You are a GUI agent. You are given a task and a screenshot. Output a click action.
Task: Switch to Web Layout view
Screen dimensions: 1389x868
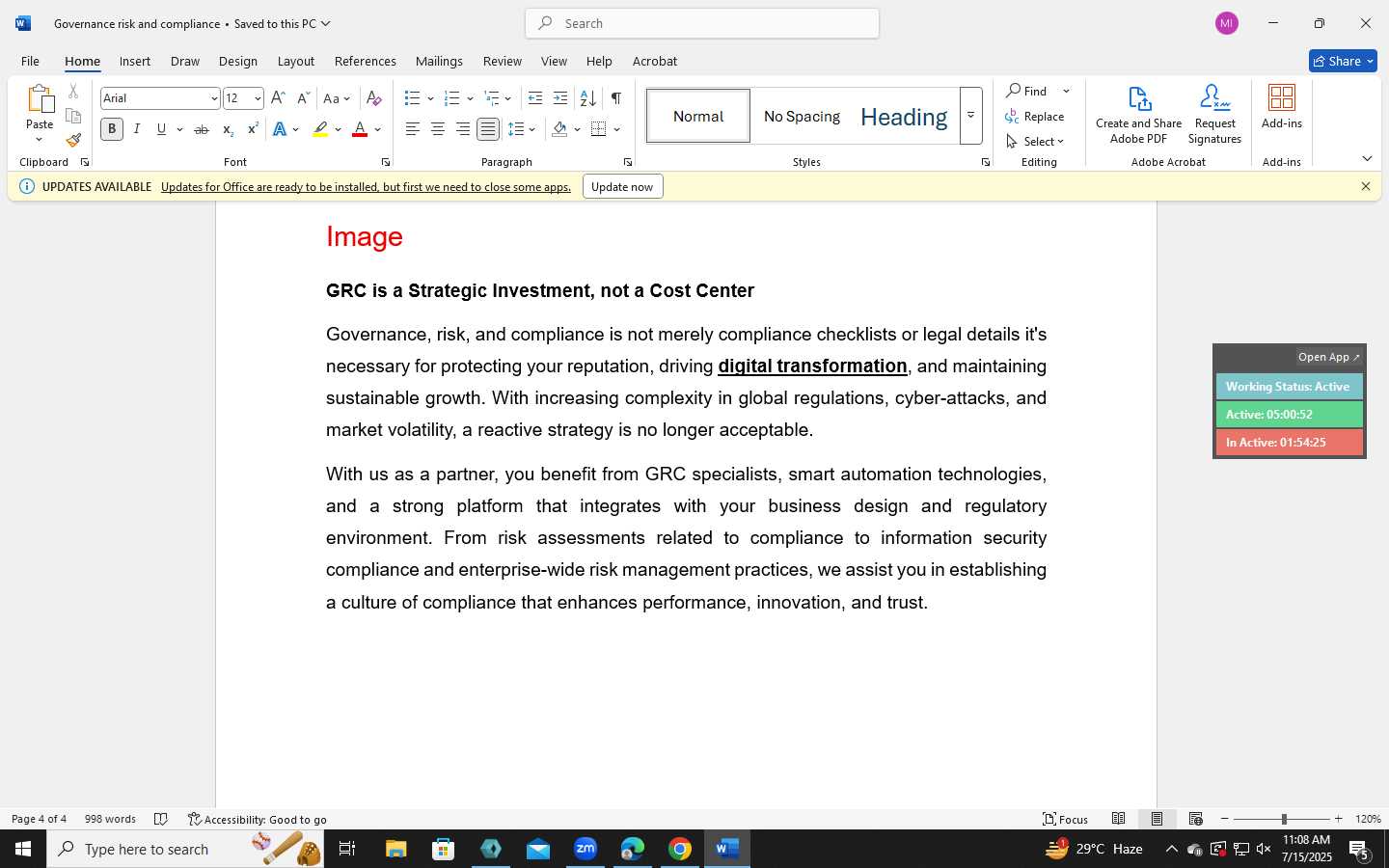point(1196,819)
